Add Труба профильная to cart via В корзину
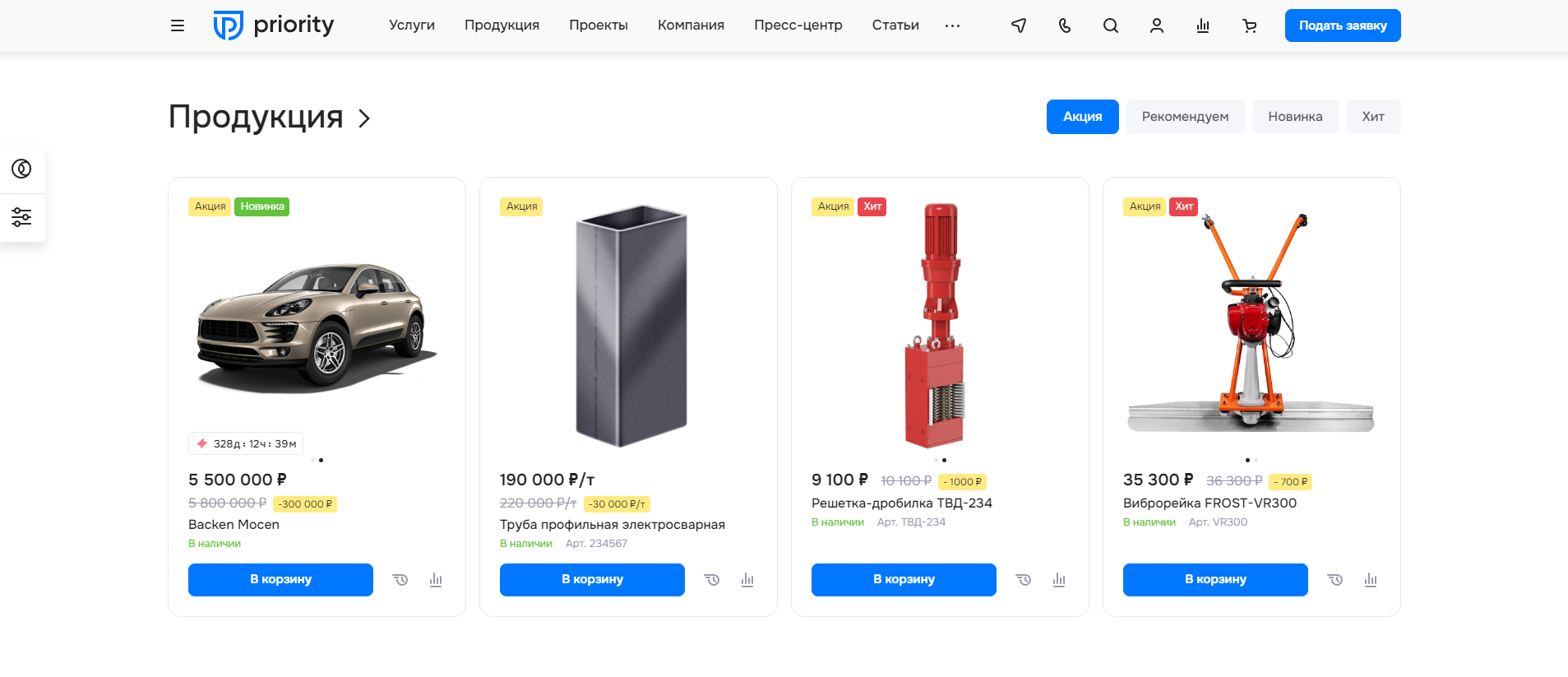Screen dimensions: 1568x677 592,580
